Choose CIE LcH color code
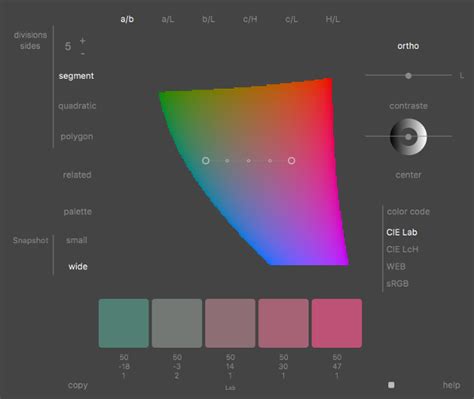 (402, 249)
